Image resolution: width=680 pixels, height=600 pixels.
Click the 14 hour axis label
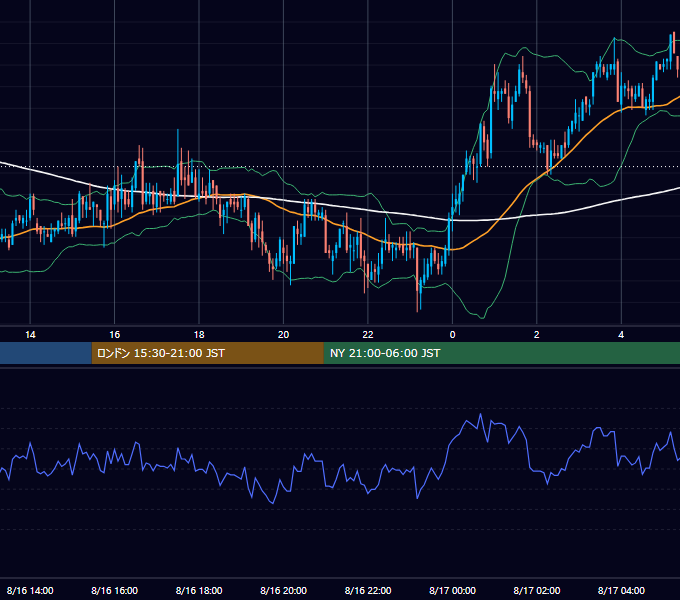30,335
